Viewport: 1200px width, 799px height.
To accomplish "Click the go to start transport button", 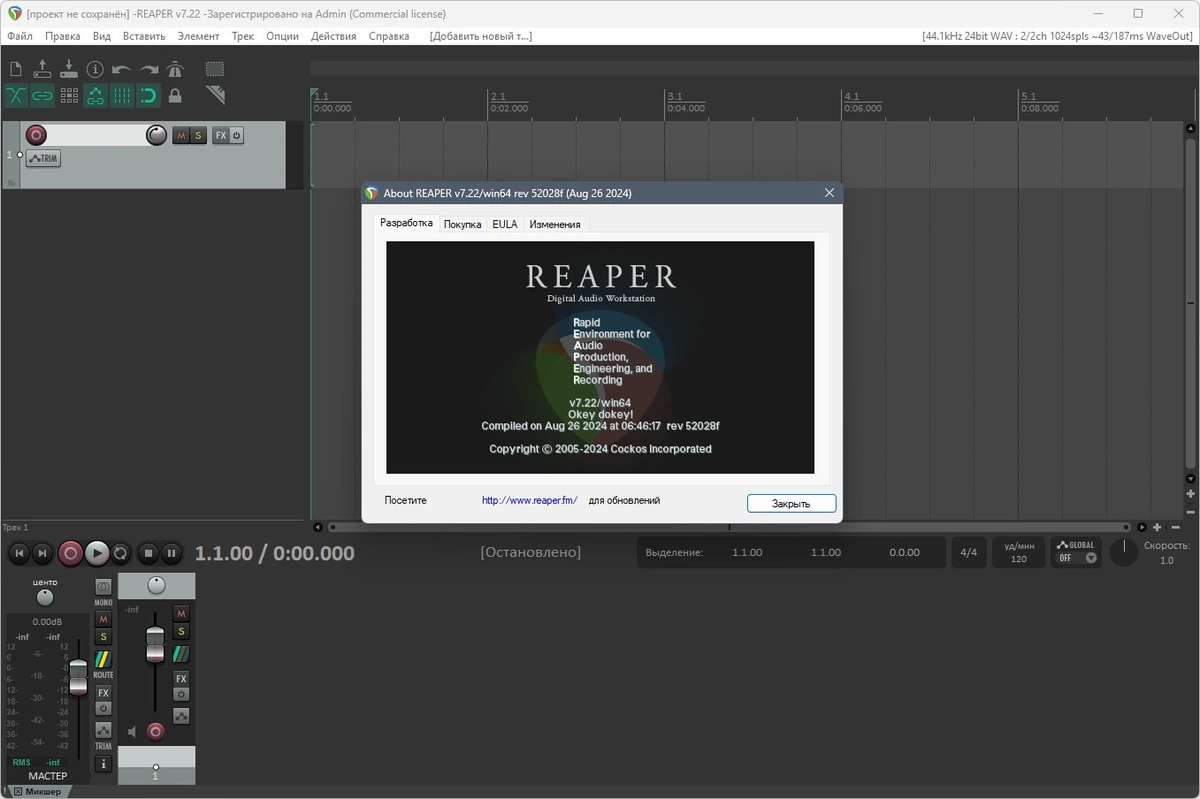I will click(19, 552).
